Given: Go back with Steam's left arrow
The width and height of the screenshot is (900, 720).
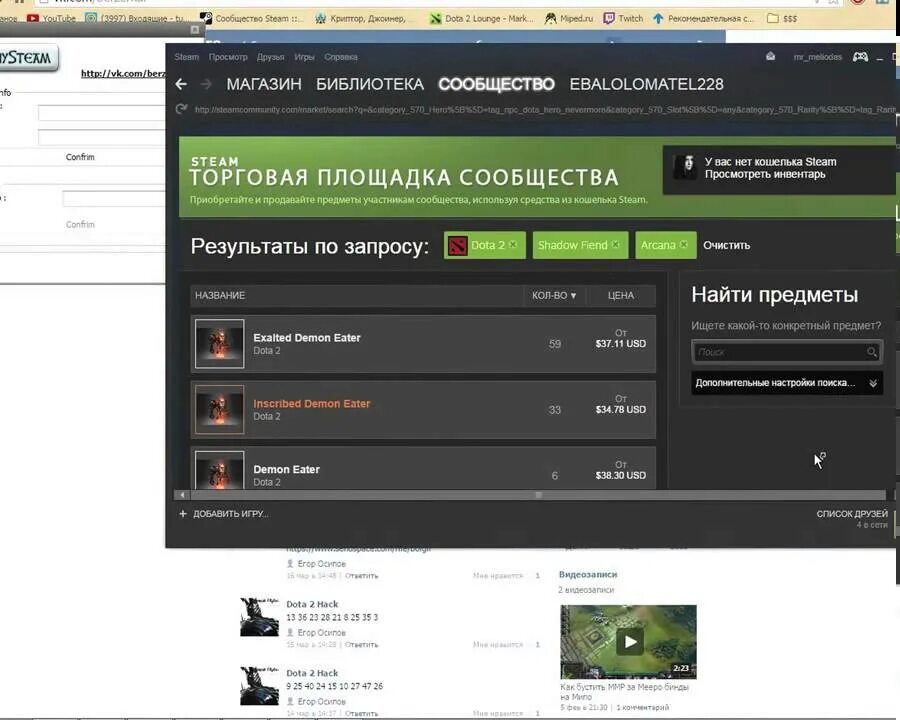Looking at the screenshot, I should [x=181, y=84].
